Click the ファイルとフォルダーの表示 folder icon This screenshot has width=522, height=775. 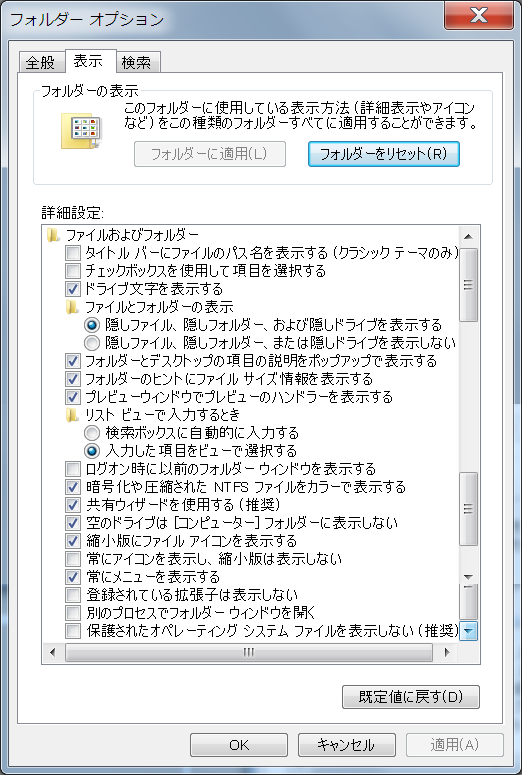(x=73, y=307)
